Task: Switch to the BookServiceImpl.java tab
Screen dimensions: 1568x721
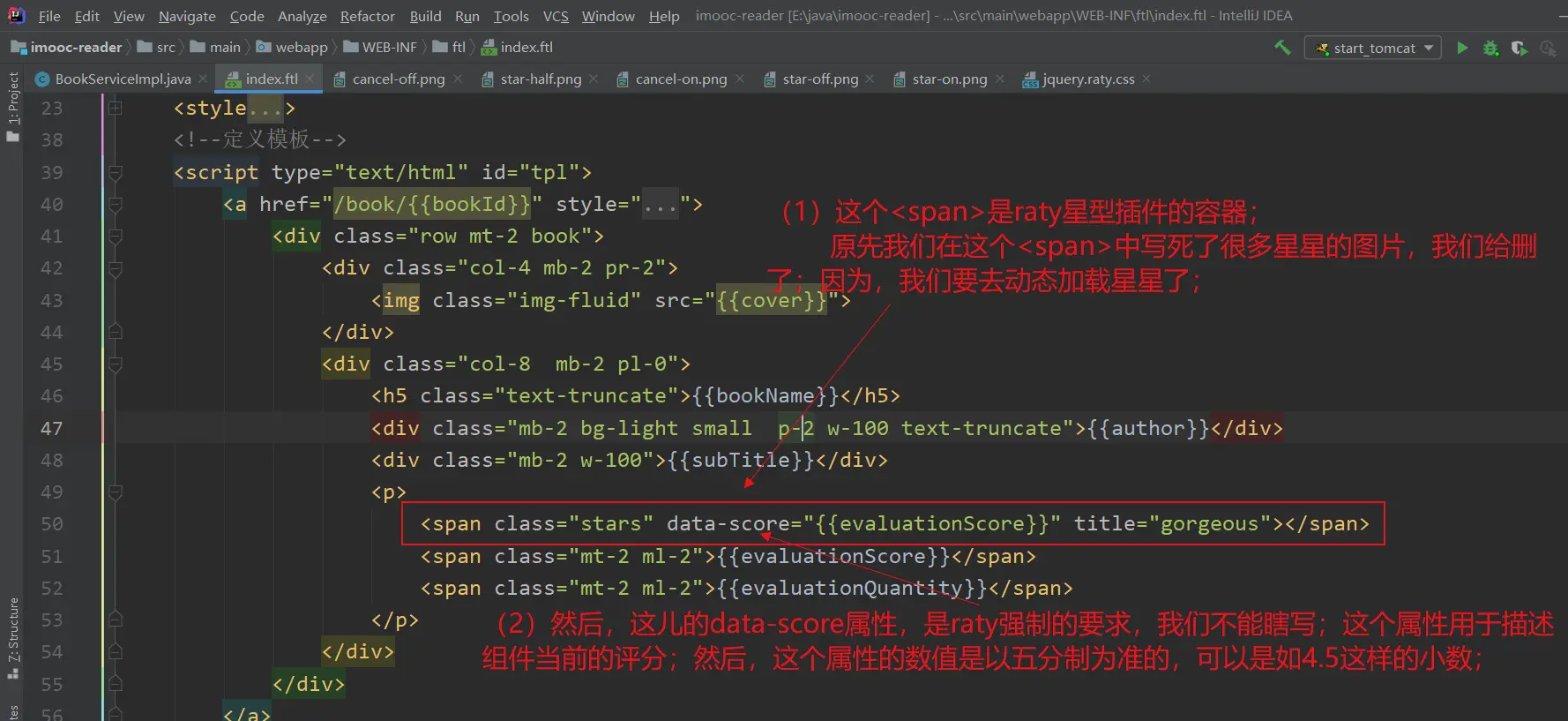Action: (x=123, y=79)
